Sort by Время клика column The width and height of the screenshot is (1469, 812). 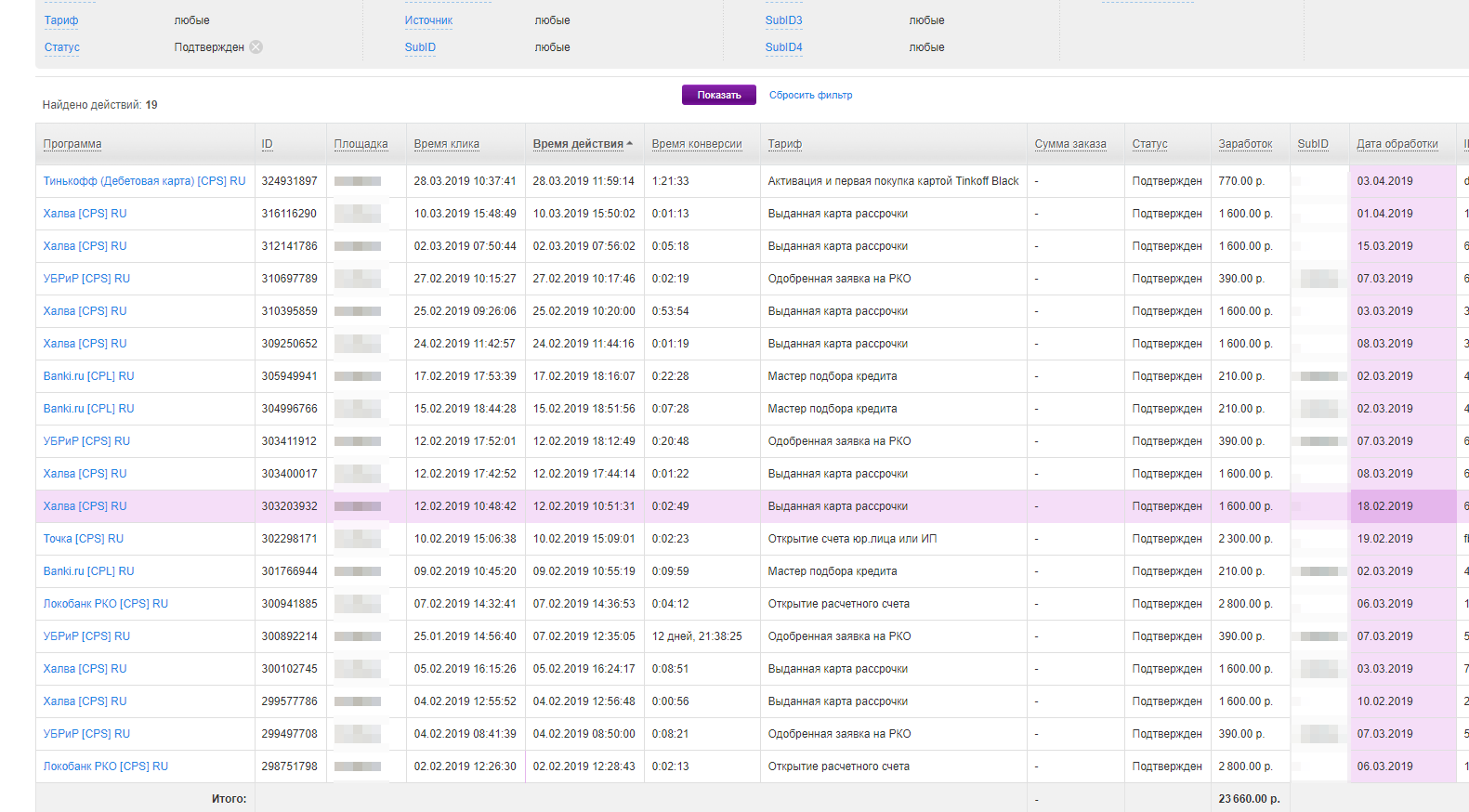[446, 144]
